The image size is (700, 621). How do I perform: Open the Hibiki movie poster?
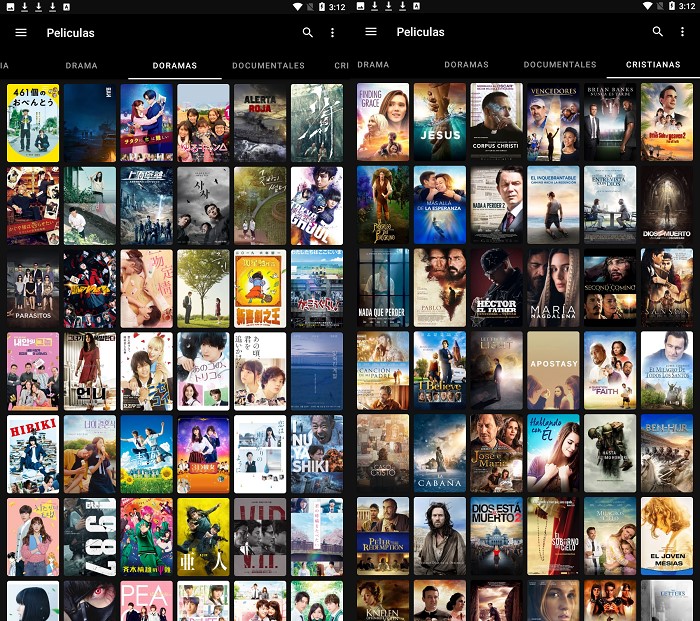33,454
